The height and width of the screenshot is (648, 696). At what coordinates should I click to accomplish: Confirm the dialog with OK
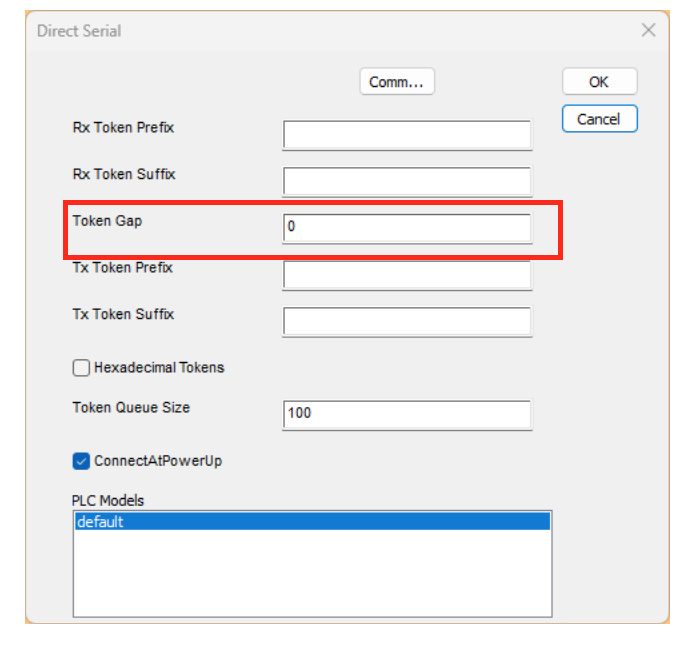pos(598,82)
